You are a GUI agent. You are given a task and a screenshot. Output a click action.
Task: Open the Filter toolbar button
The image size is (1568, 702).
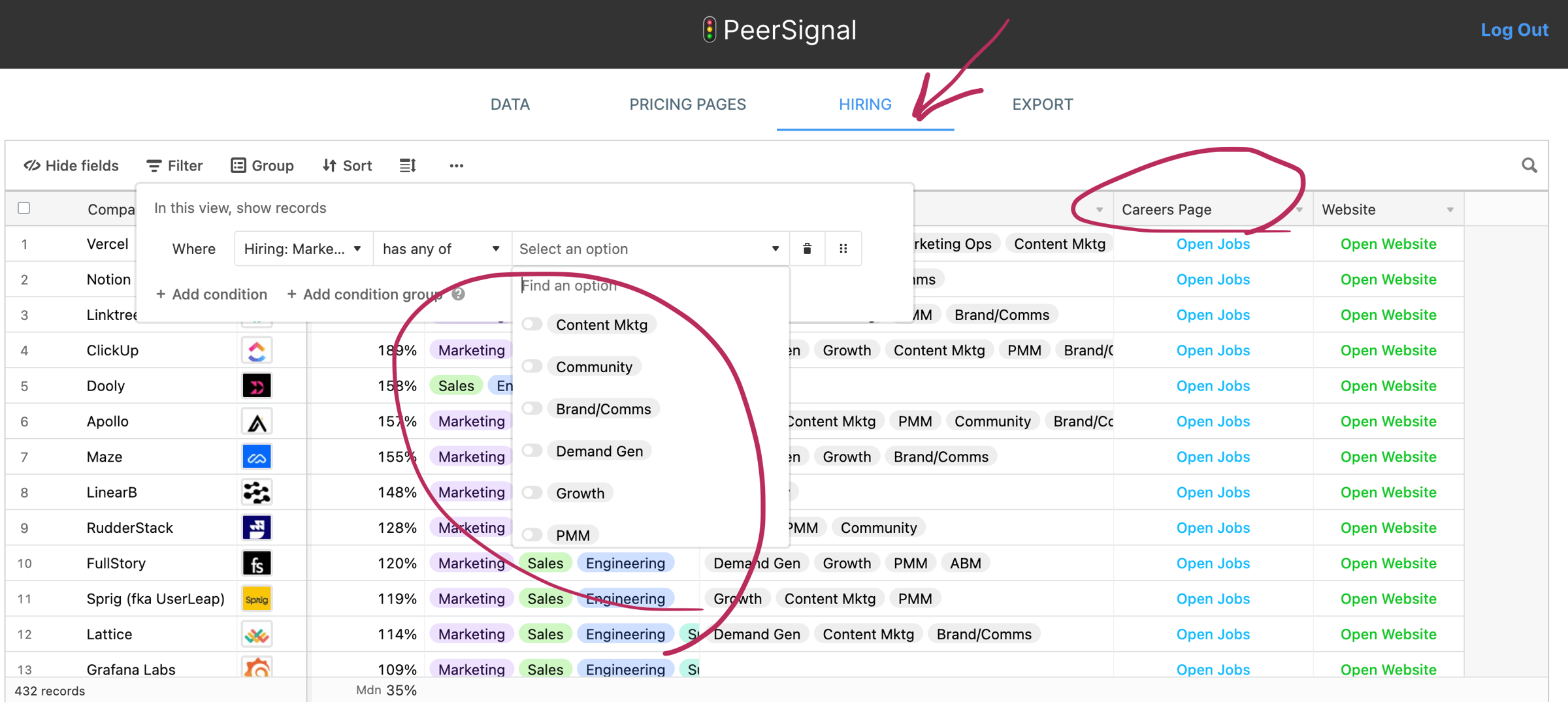174,166
